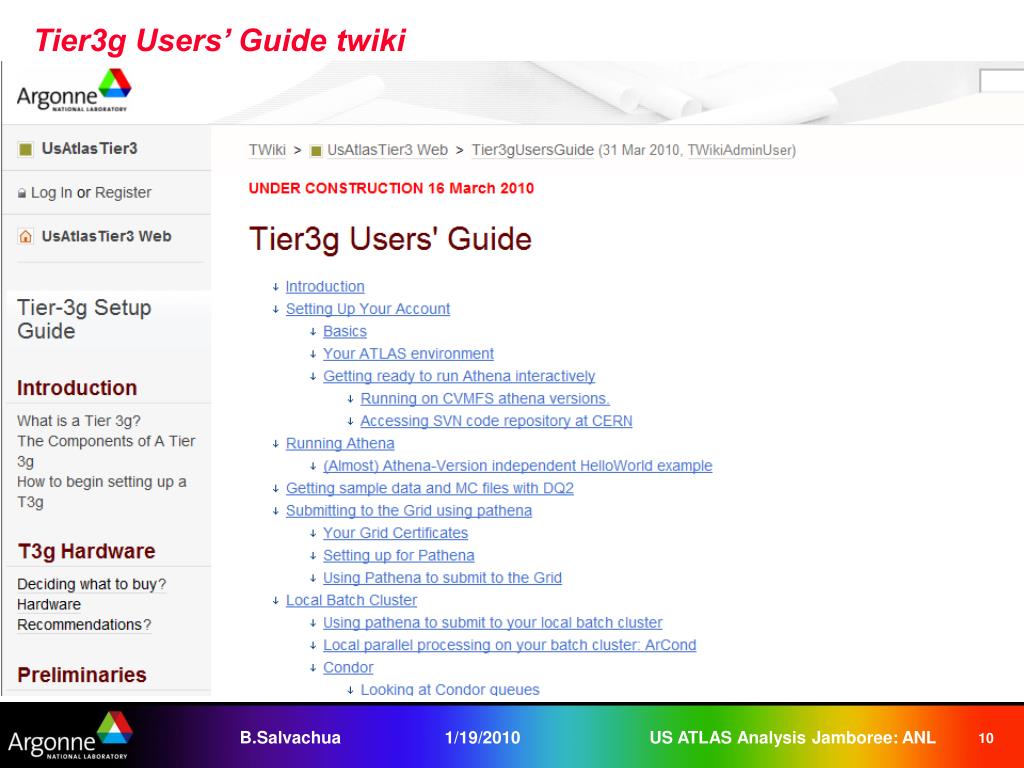Open Accessing SVN code repository at CERN
Viewport: 1024px width, 768px height.
tap(496, 421)
